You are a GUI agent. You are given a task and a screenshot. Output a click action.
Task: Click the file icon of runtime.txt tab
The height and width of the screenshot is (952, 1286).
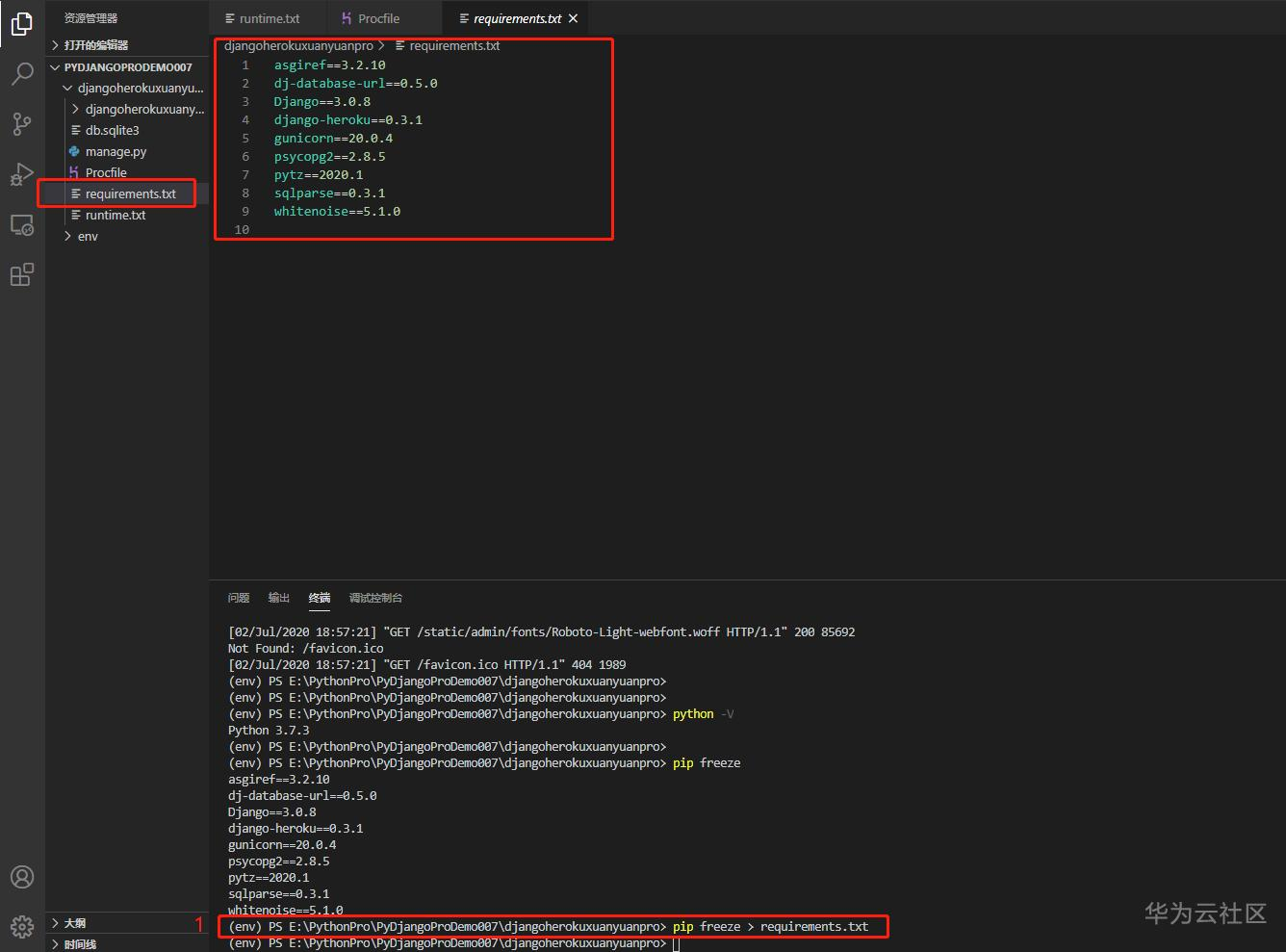pos(230,18)
